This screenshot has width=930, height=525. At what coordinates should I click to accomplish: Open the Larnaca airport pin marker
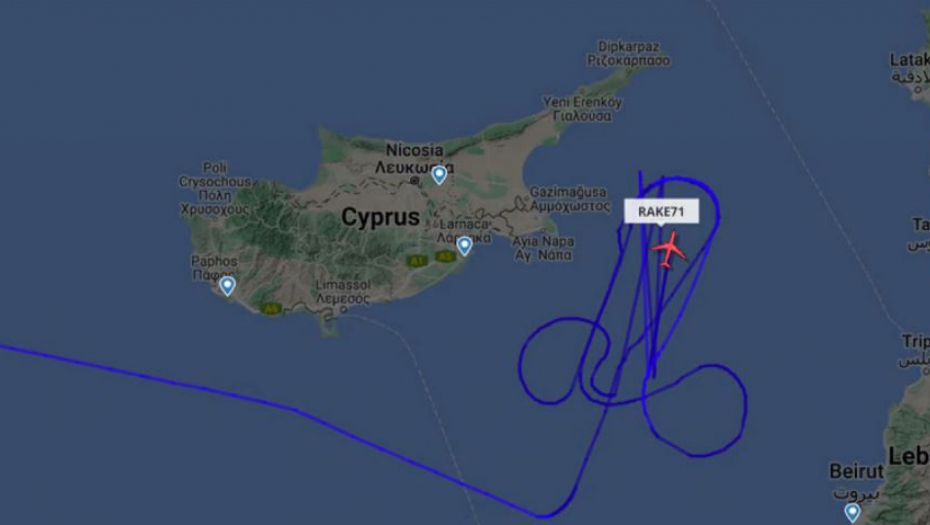point(464,246)
